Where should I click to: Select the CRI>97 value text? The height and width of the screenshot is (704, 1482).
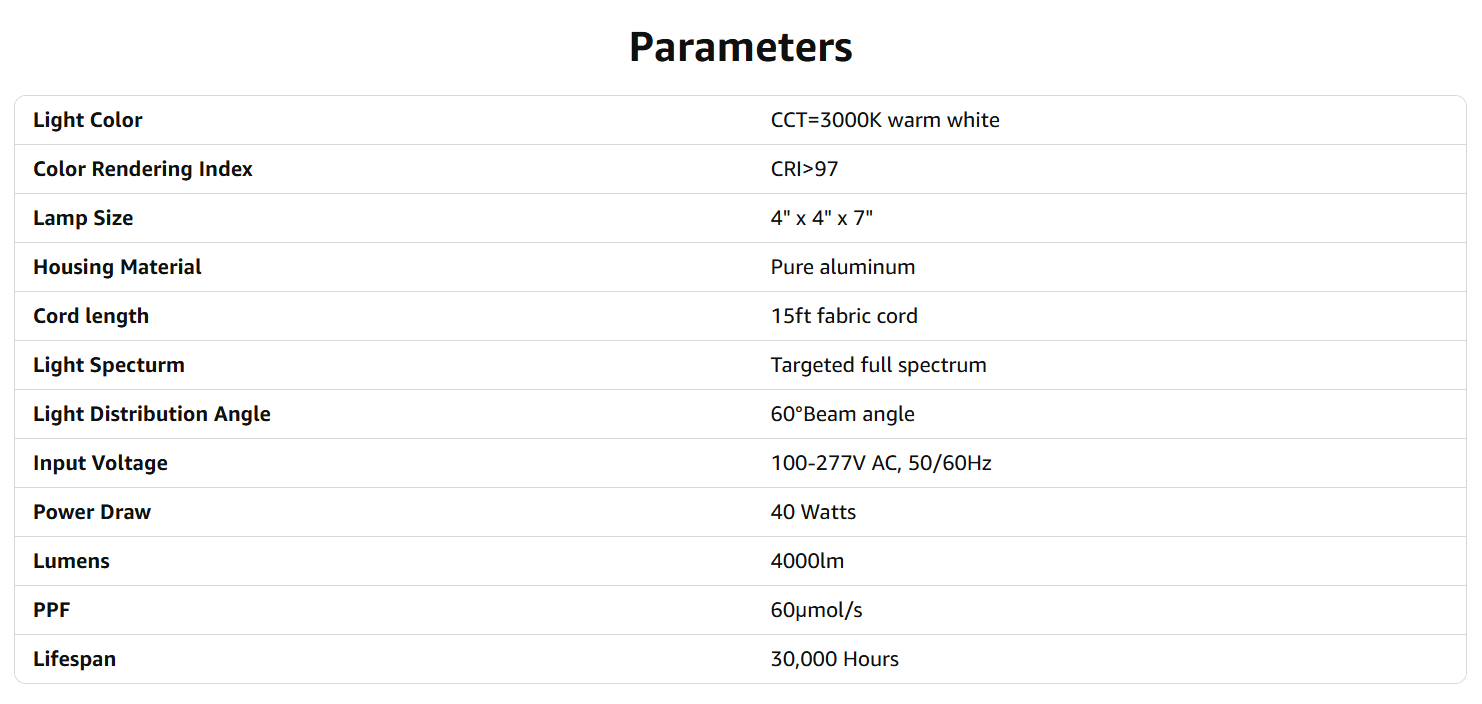tap(804, 169)
